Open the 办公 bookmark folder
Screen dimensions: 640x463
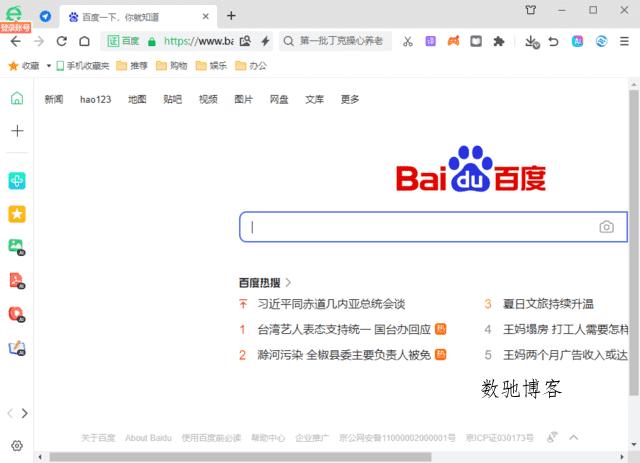point(251,66)
